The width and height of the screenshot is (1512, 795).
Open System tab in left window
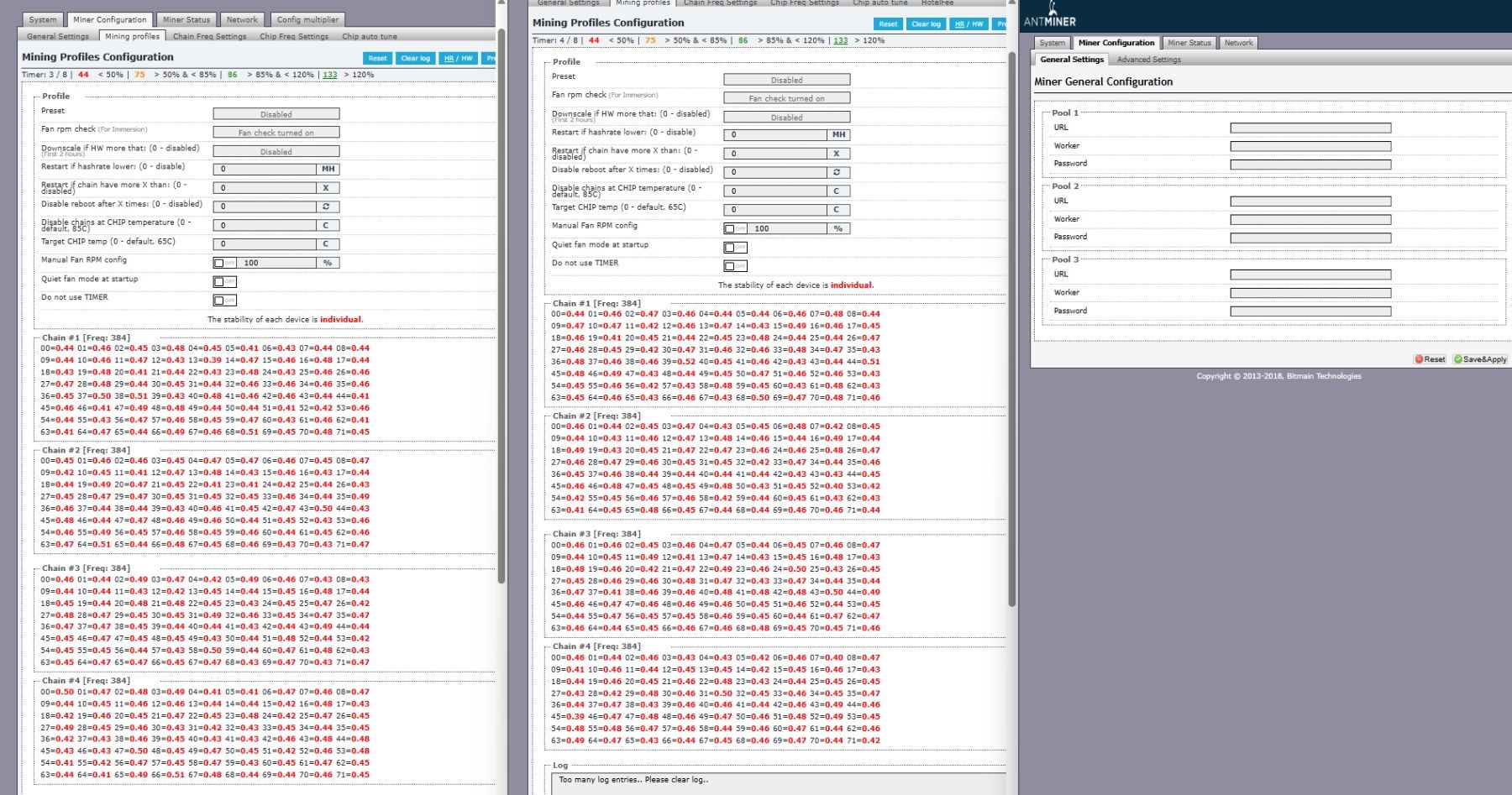point(43,19)
